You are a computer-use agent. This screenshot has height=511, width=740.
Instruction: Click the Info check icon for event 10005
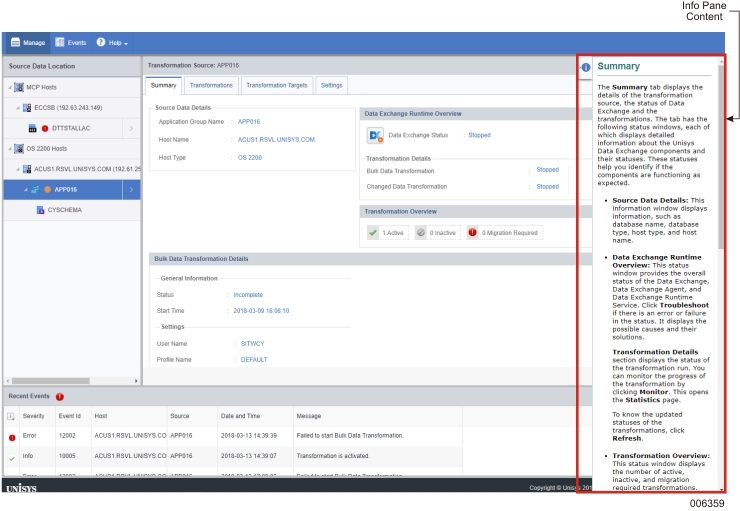coord(12,458)
